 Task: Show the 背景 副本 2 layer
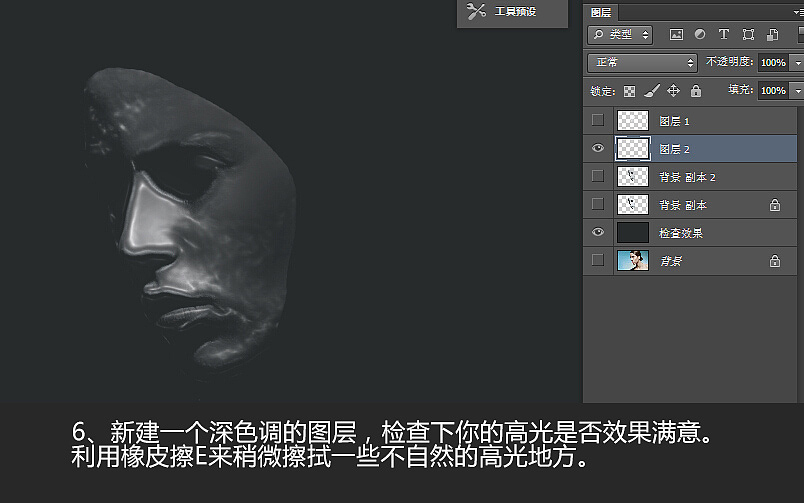coord(597,176)
